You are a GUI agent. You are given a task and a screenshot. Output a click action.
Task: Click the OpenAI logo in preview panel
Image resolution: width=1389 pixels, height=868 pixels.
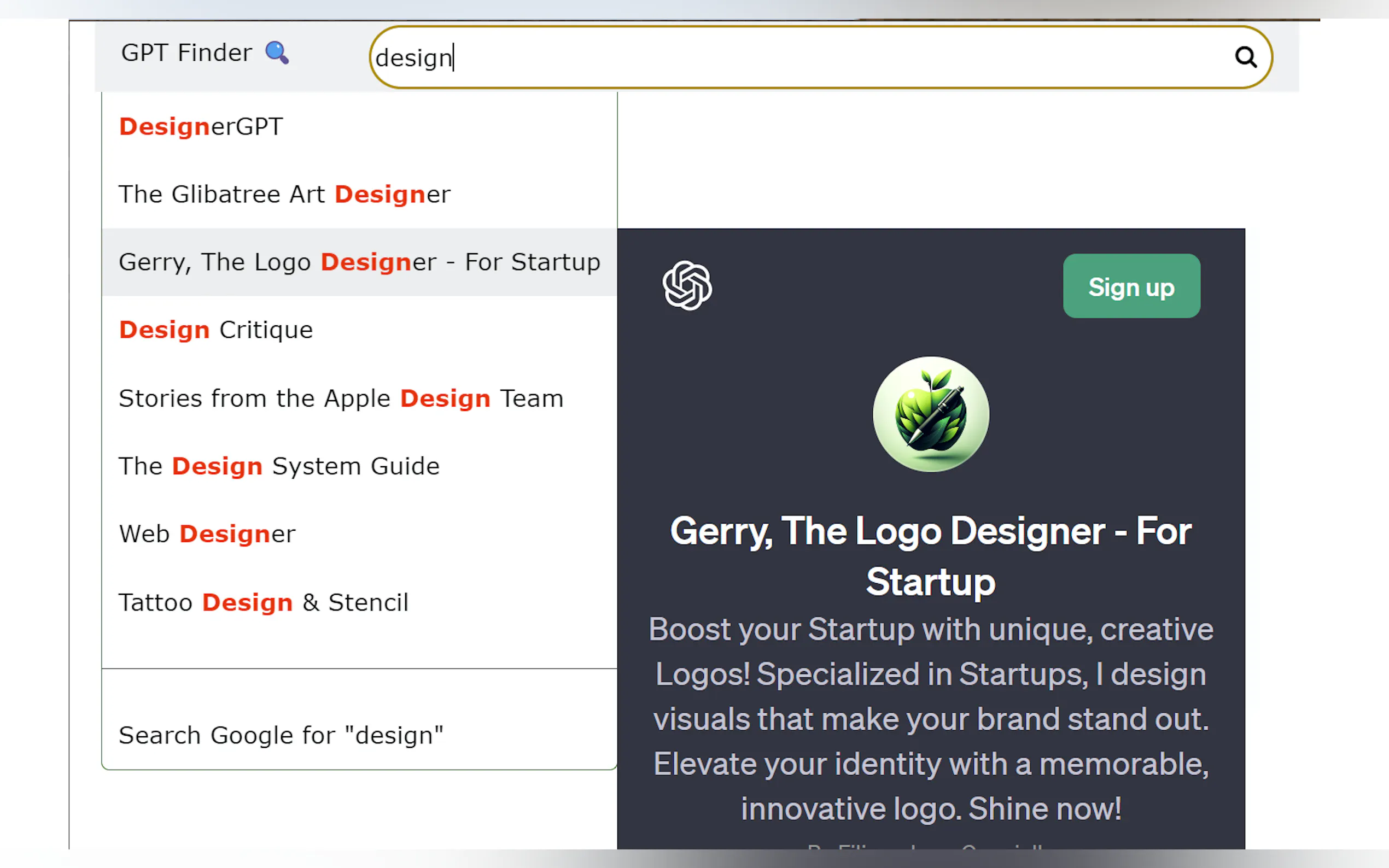687,285
